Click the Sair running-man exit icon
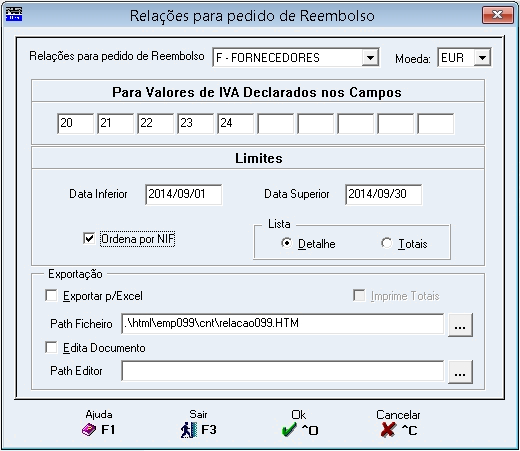Screen dimensions: 520x451 tap(189, 430)
